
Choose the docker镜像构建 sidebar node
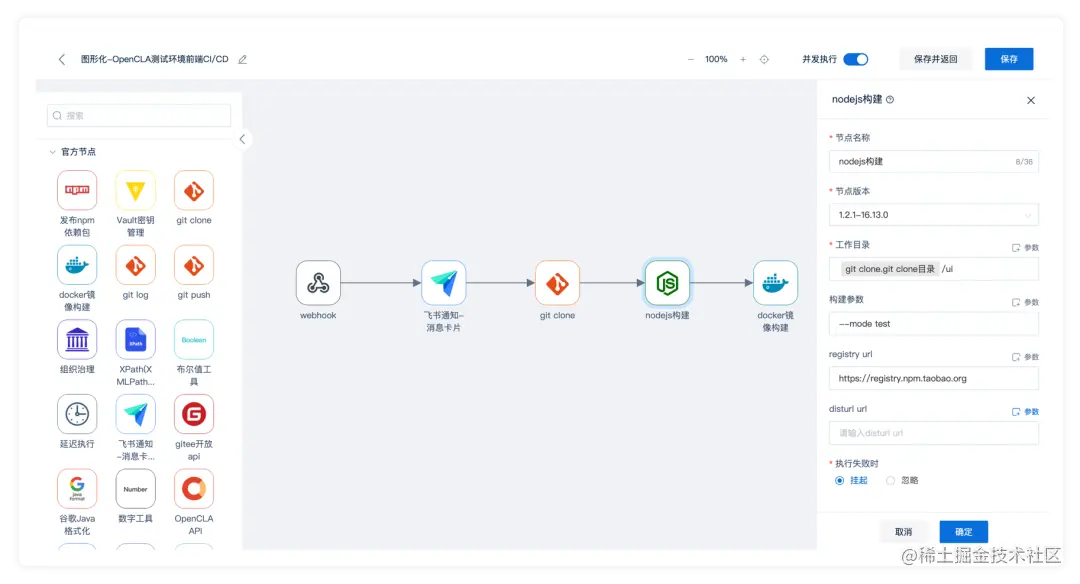click(77, 264)
